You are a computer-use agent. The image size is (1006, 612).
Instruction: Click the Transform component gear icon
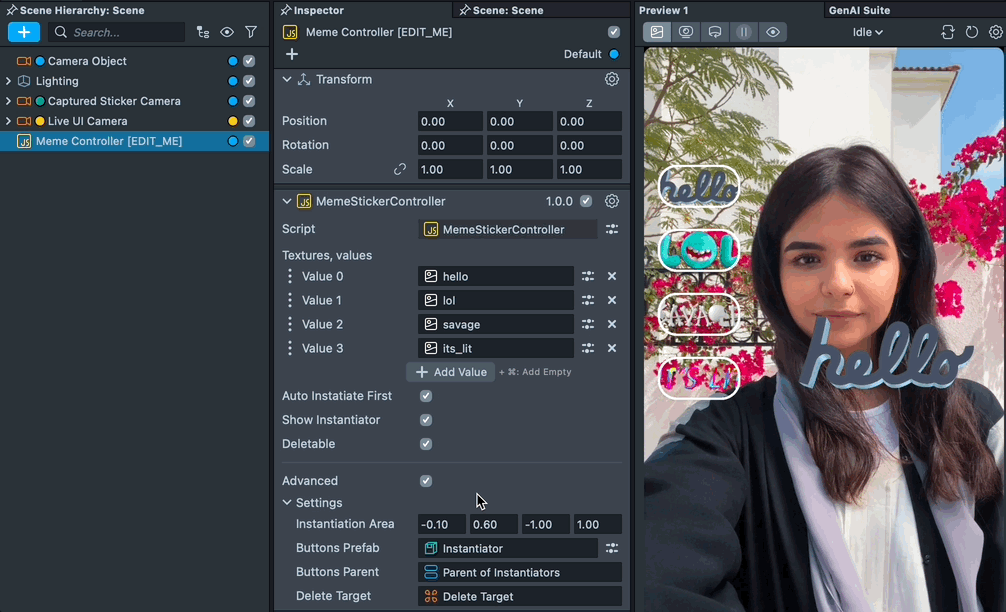612,79
